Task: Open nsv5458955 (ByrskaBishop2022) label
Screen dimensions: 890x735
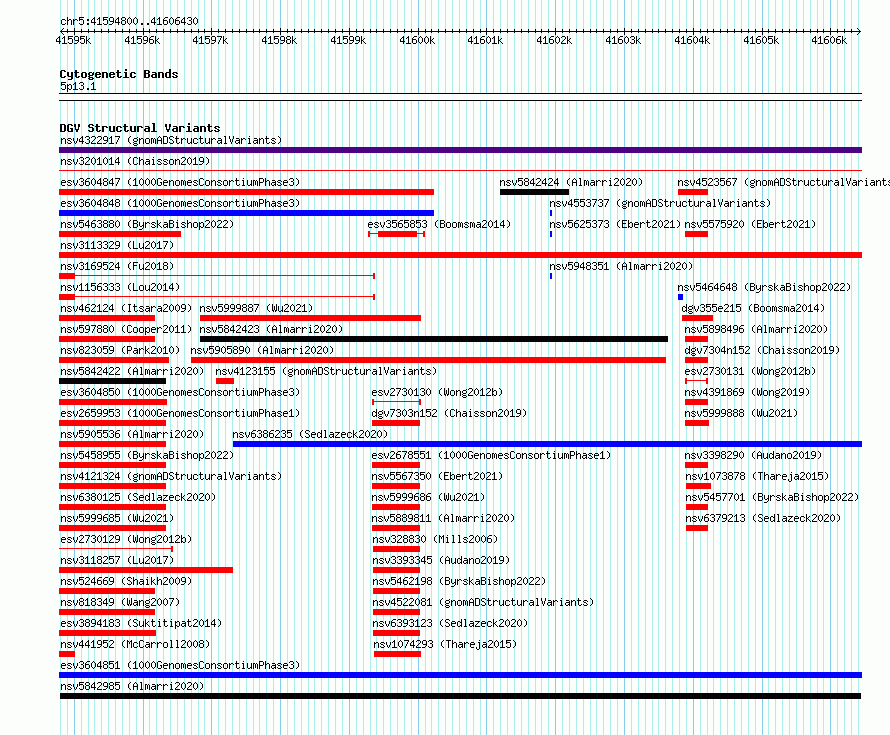Action: [x=147, y=455]
